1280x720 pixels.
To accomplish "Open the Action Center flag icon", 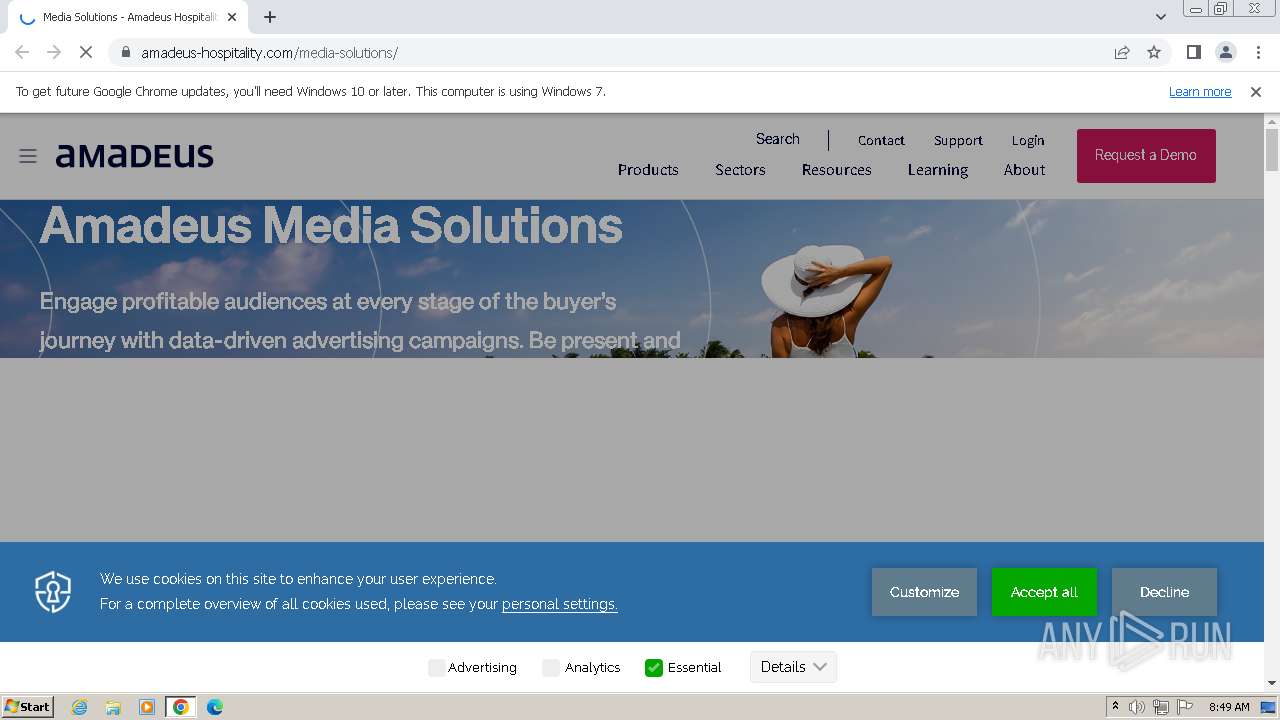I will click(x=1185, y=707).
